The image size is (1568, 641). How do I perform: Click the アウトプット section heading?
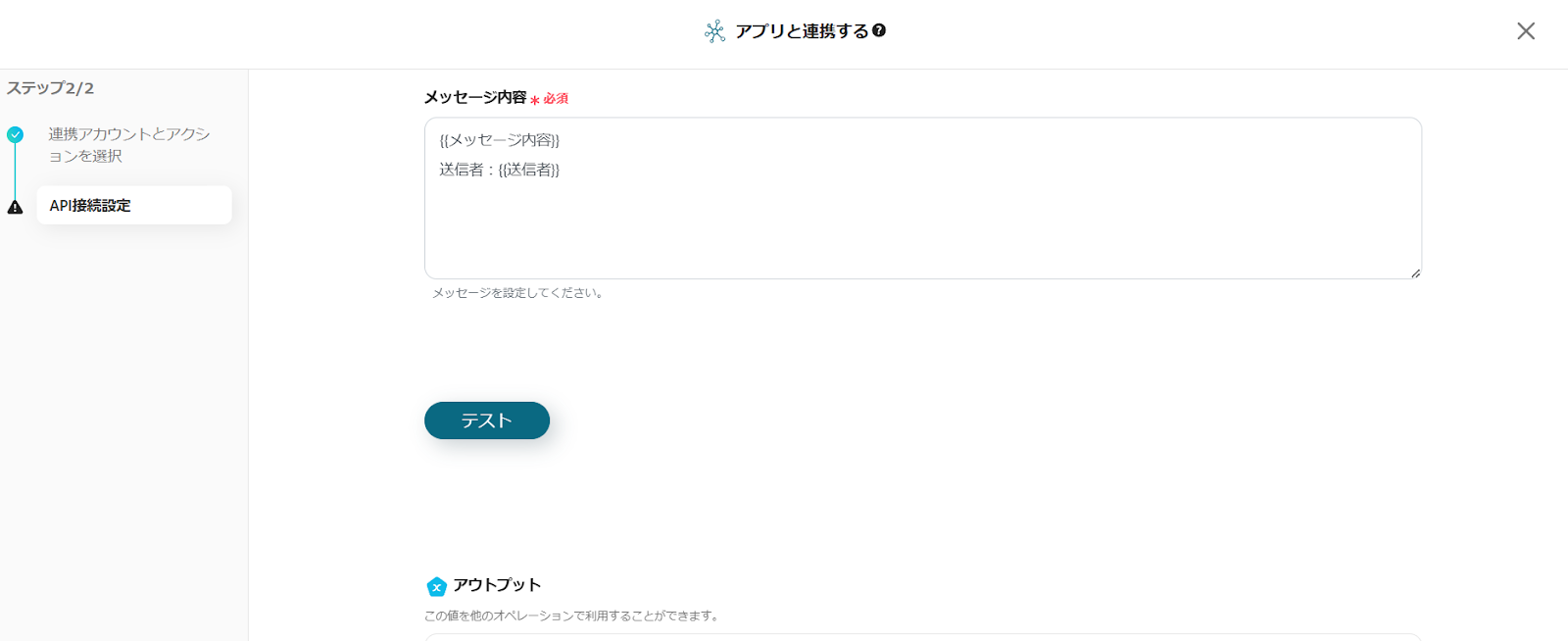tap(497, 585)
